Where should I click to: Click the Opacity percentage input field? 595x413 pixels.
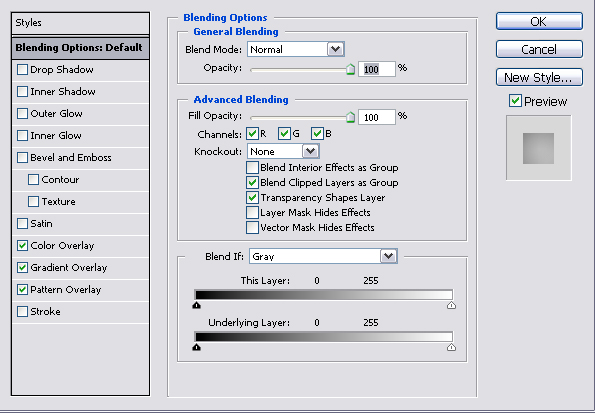pyautogui.click(x=377, y=69)
